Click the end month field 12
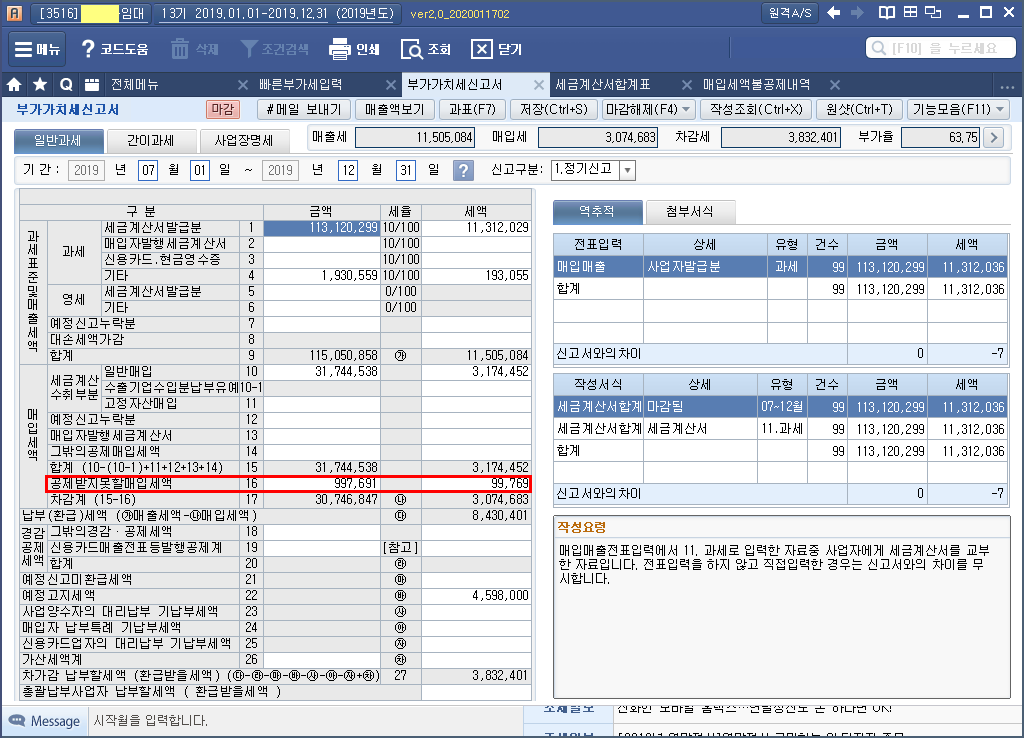Viewport: 1024px width, 738px height. coord(348,170)
